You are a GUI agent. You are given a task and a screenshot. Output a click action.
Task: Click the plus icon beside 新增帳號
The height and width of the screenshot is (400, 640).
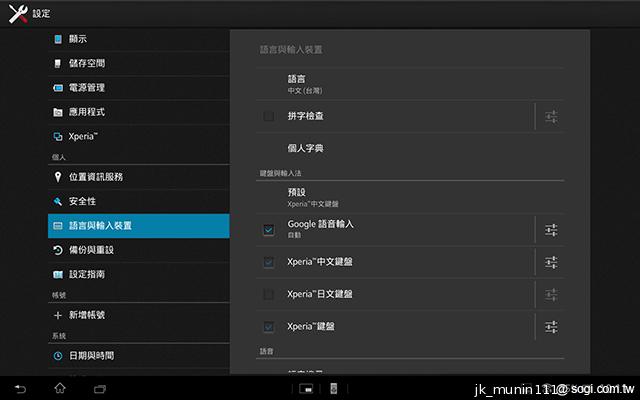58,315
